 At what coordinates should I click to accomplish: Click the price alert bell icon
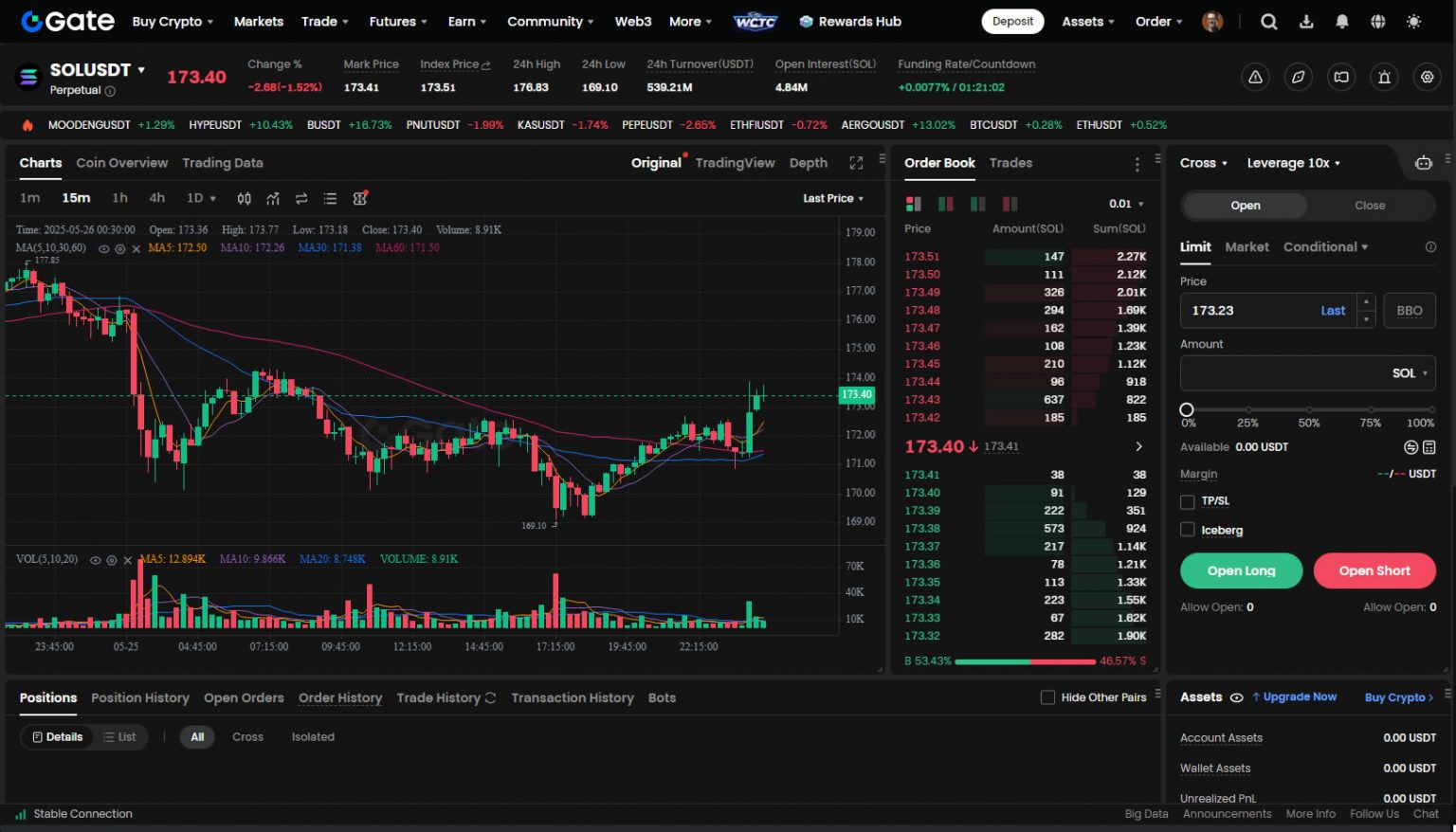click(1384, 78)
